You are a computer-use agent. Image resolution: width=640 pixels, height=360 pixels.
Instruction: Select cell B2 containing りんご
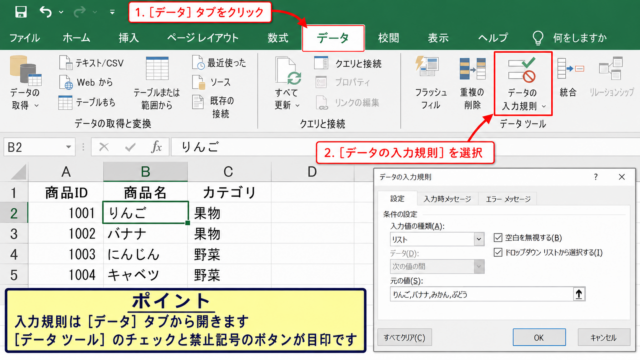pyautogui.click(x=145, y=213)
